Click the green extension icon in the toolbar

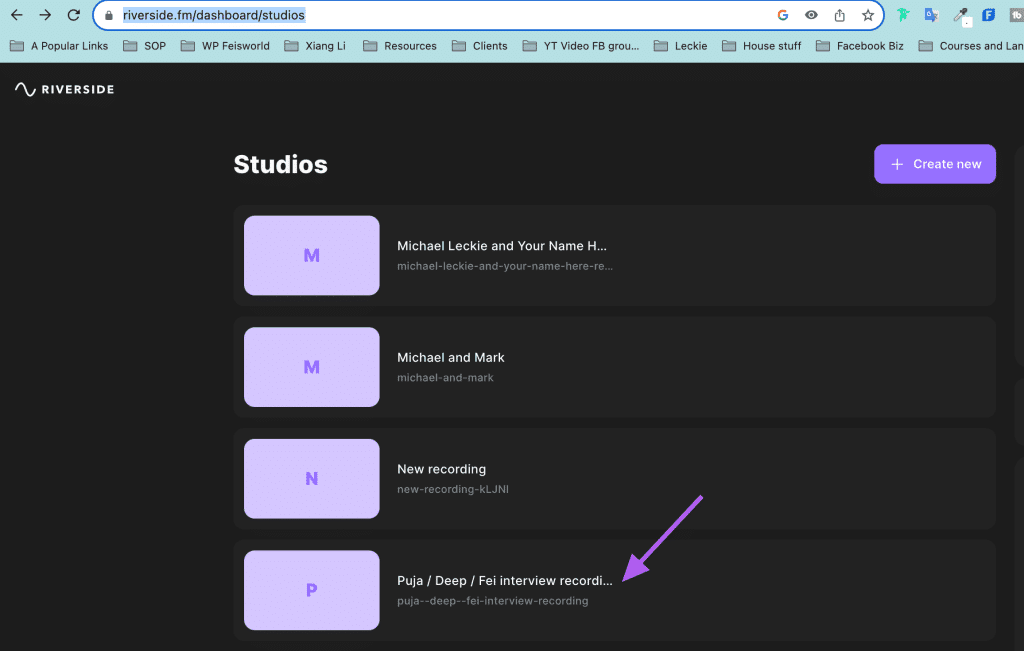coord(903,15)
